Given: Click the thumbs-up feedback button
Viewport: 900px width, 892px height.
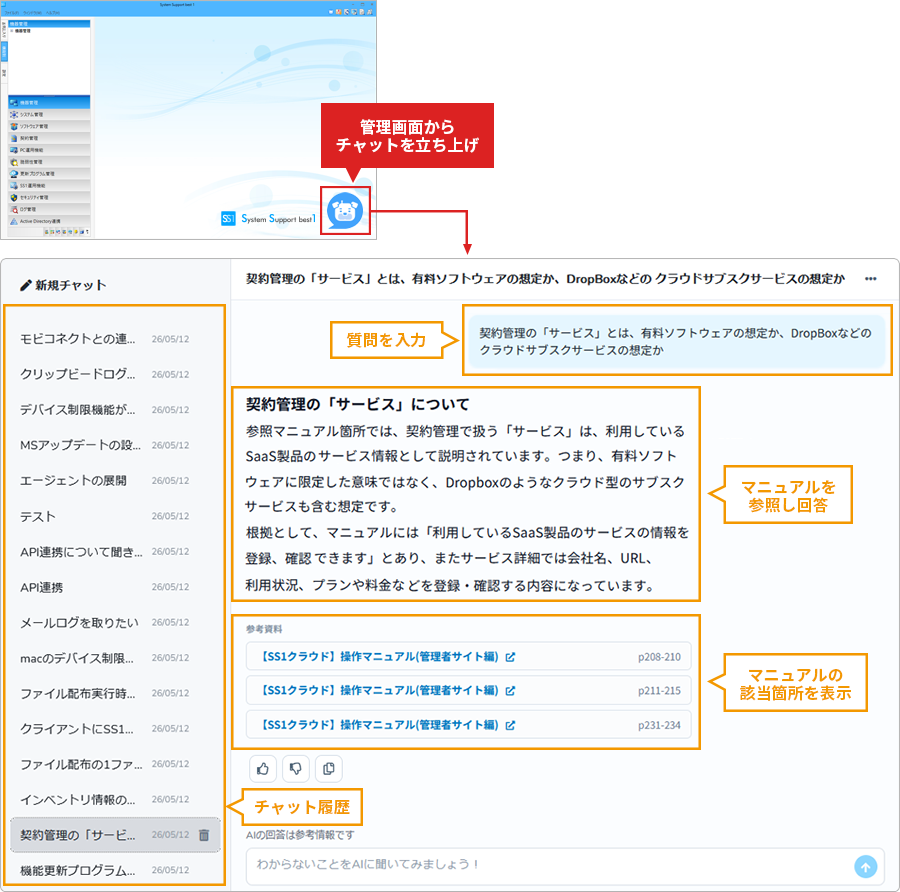Looking at the screenshot, I should click(x=263, y=769).
